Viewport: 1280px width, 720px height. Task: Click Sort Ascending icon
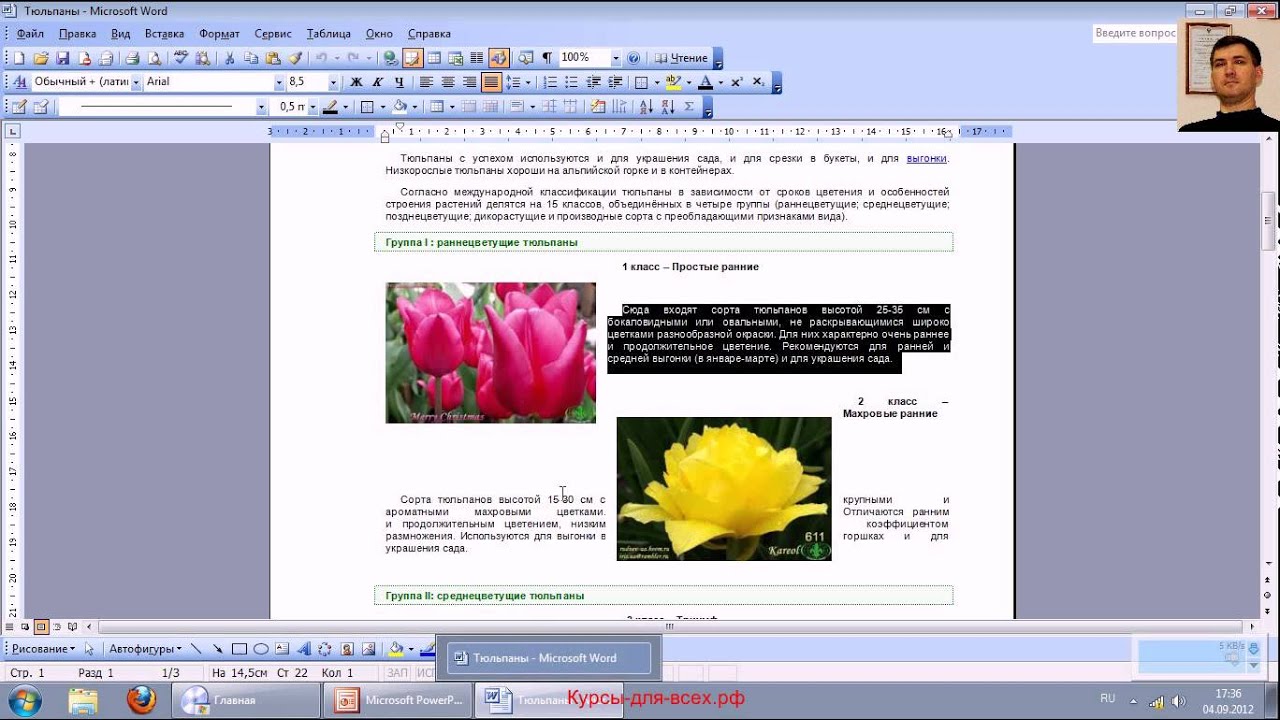click(647, 106)
